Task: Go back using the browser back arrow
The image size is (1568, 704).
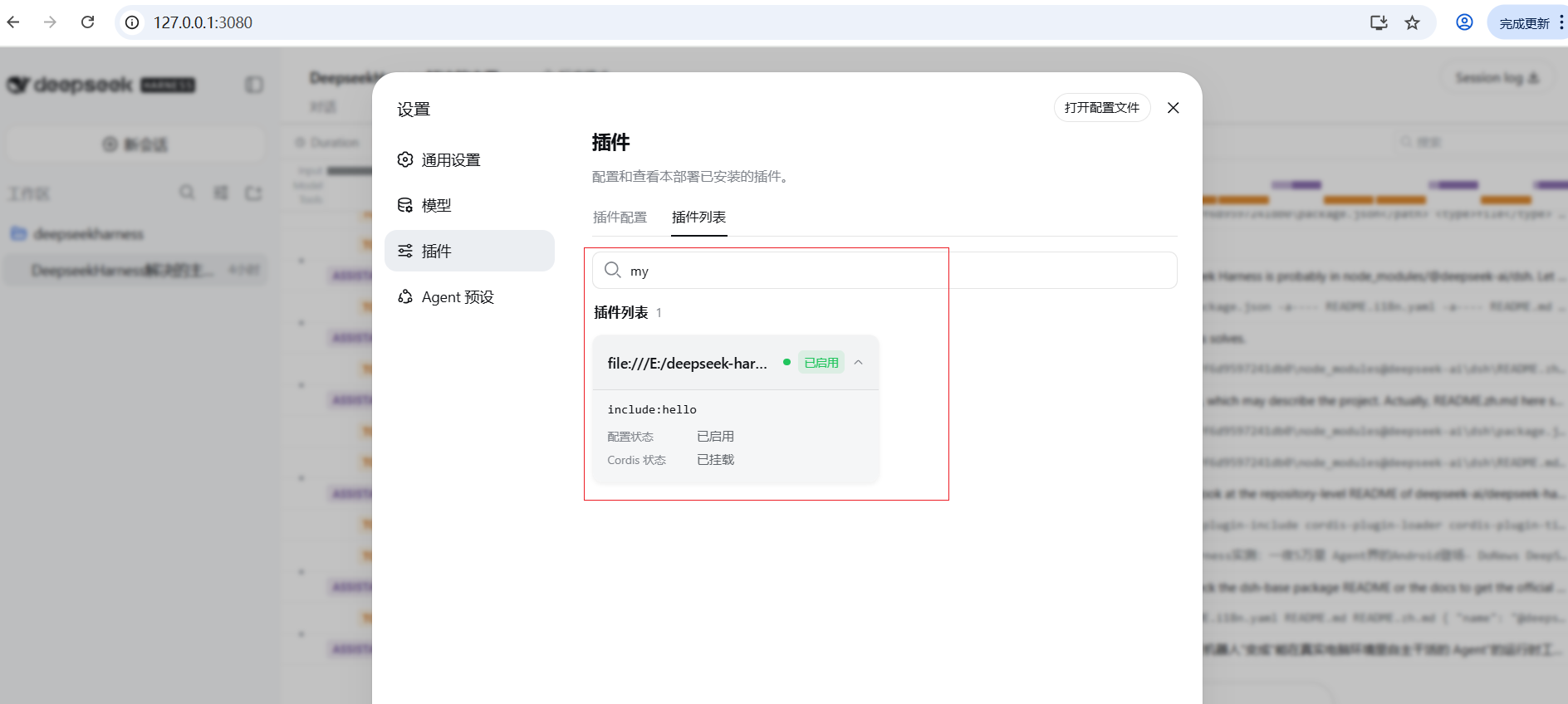Action: tap(13, 22)
